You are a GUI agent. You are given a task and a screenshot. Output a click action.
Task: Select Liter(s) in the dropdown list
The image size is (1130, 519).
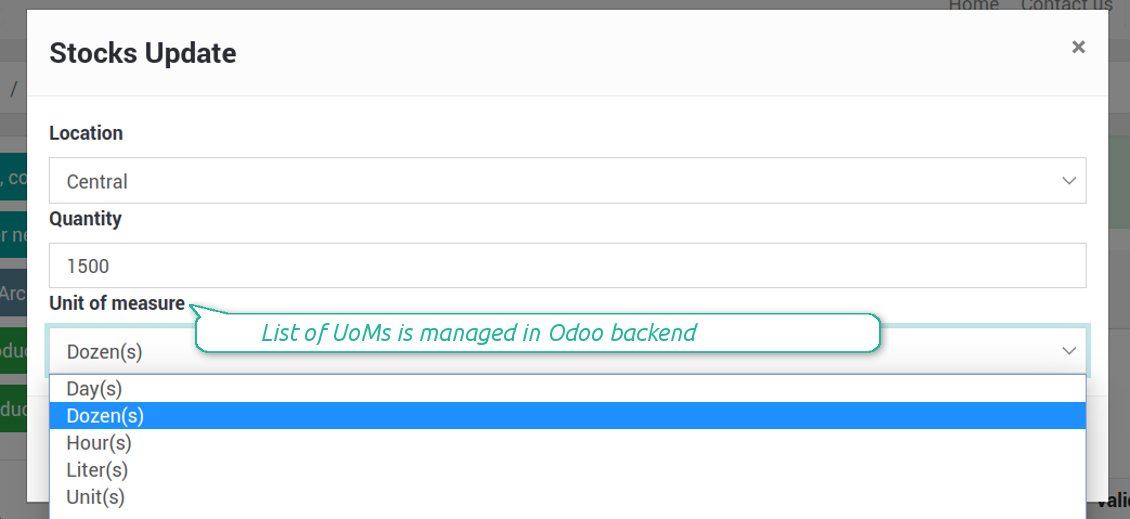pos(97,470)
